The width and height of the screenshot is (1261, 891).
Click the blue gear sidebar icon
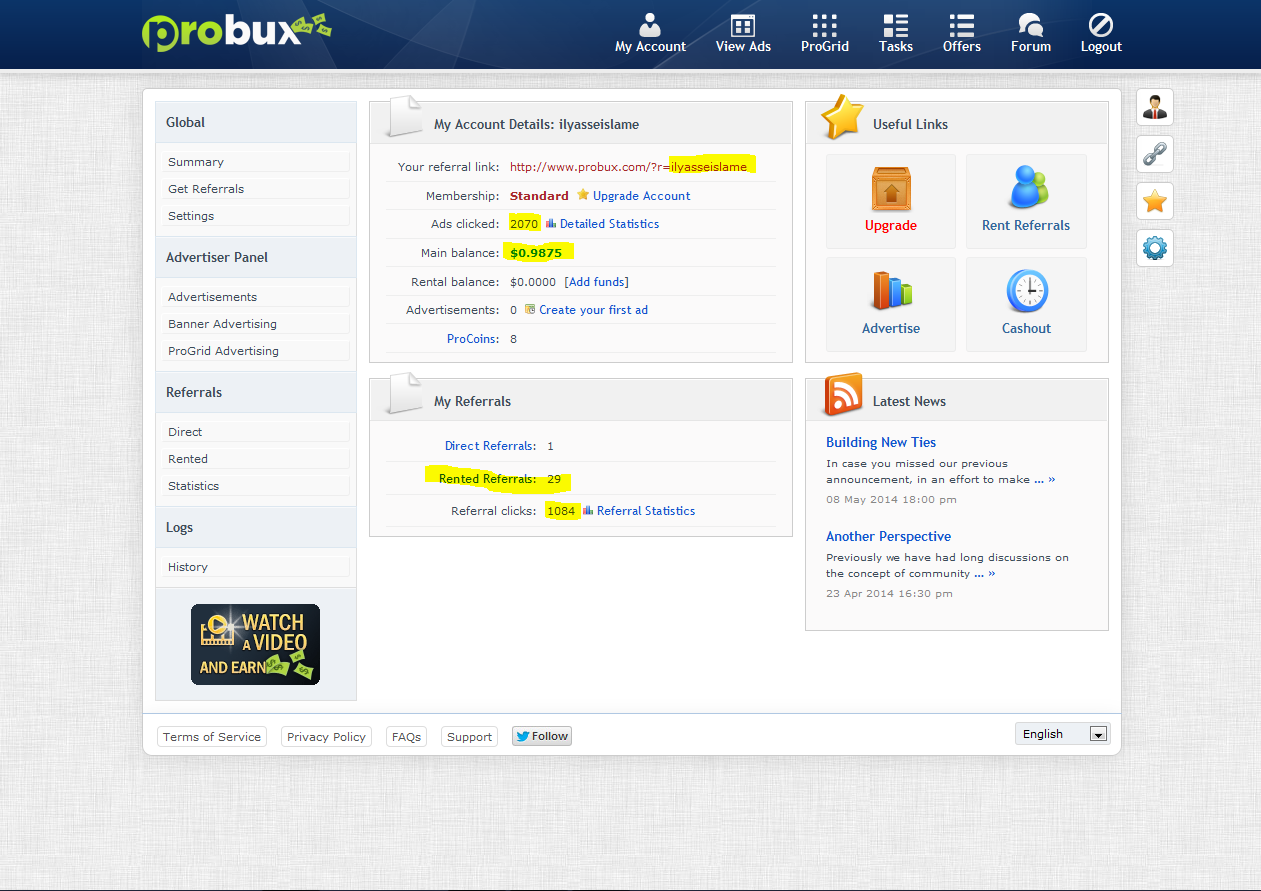(1155, 248)
